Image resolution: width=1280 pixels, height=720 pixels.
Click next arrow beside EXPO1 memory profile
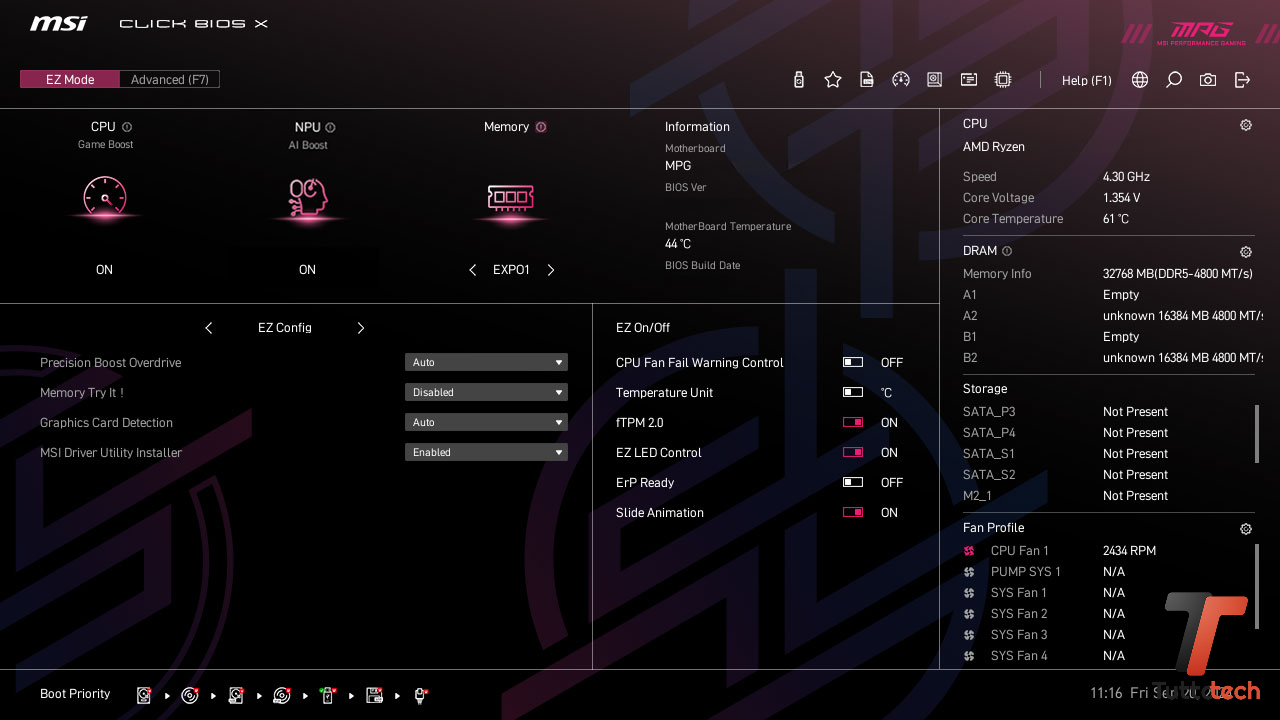[551, 270]
